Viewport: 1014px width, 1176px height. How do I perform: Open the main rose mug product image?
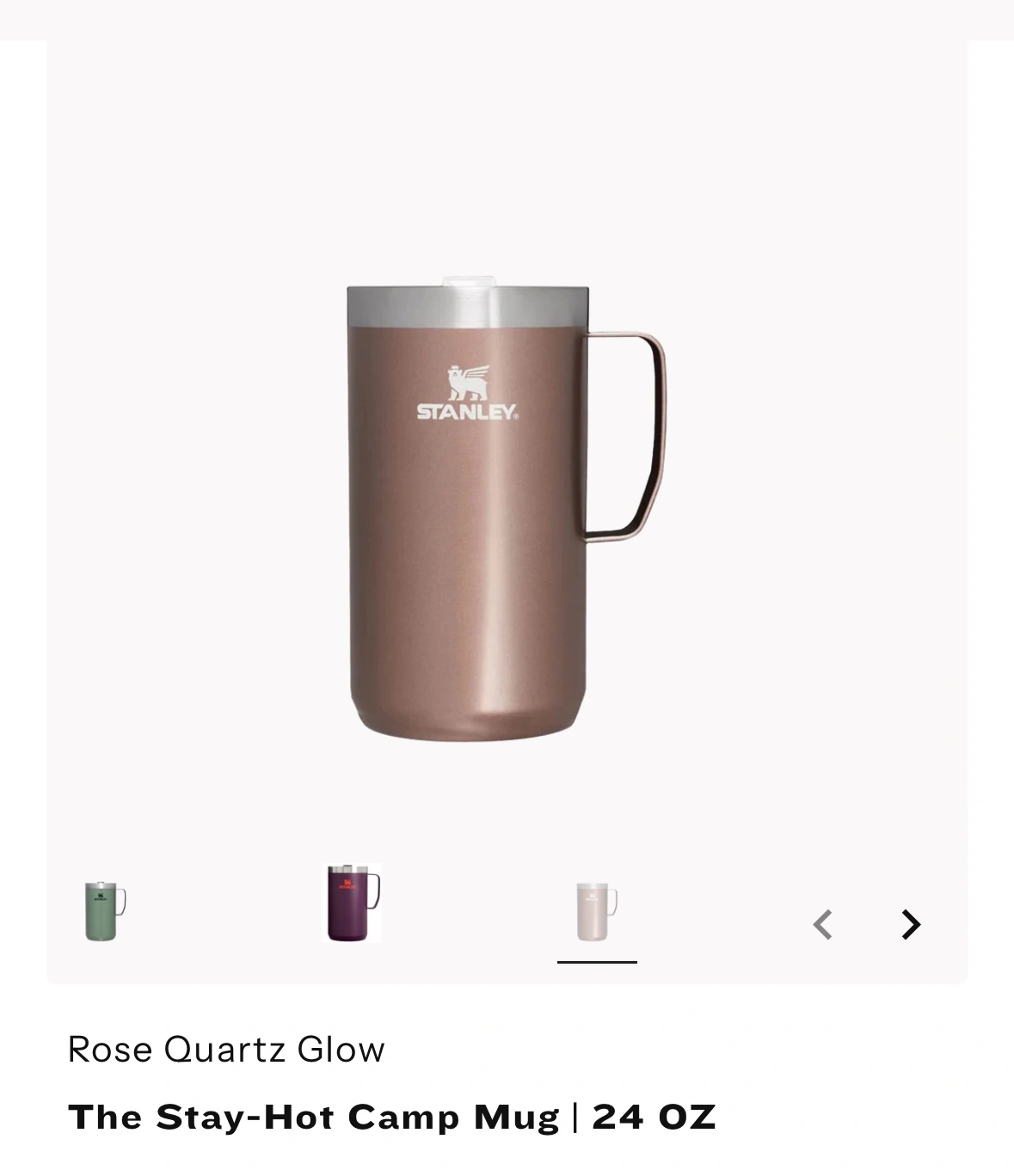506,510
